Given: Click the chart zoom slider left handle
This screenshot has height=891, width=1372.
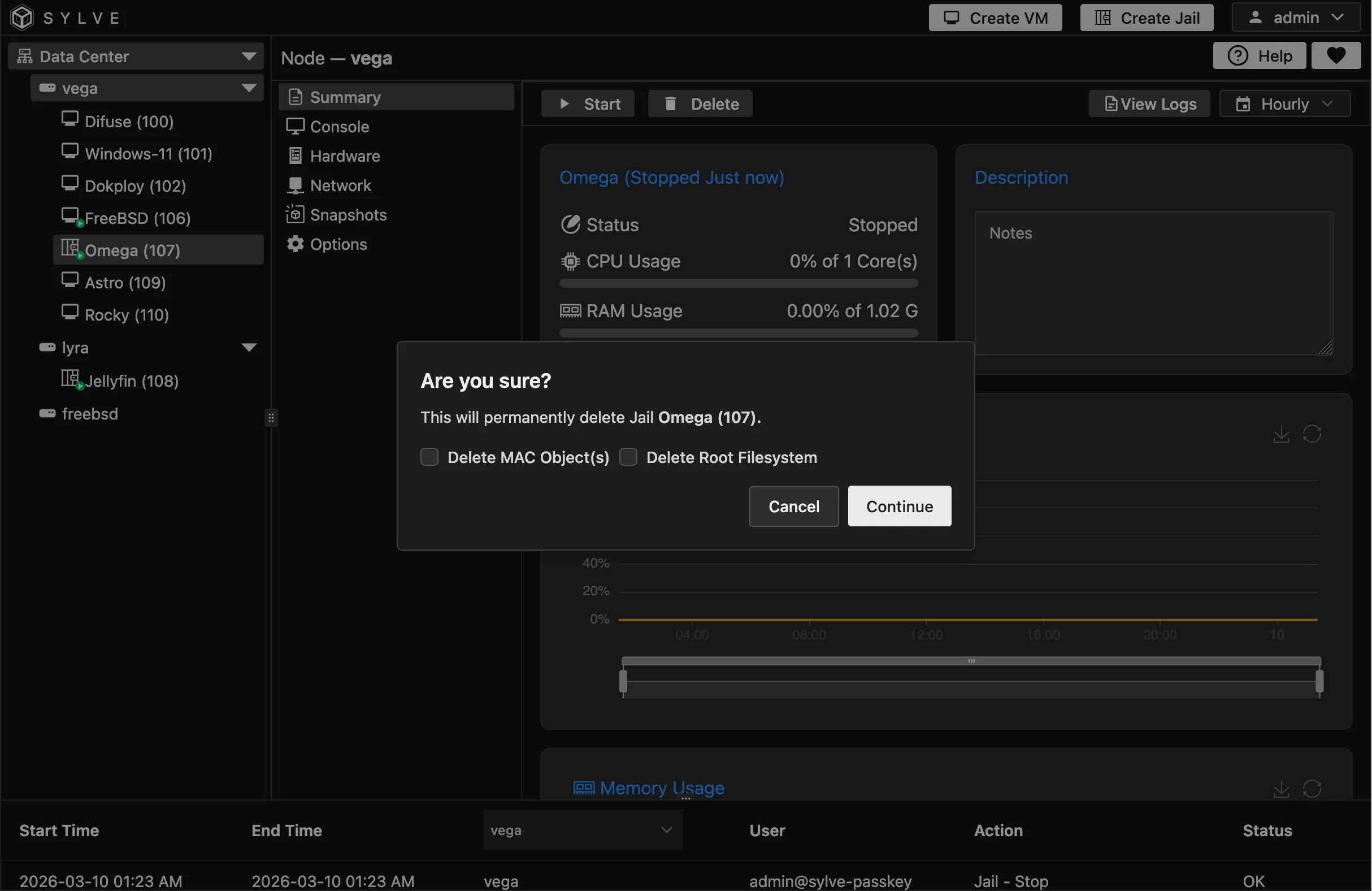Looking at the screenshot, I should click(623, 682).
